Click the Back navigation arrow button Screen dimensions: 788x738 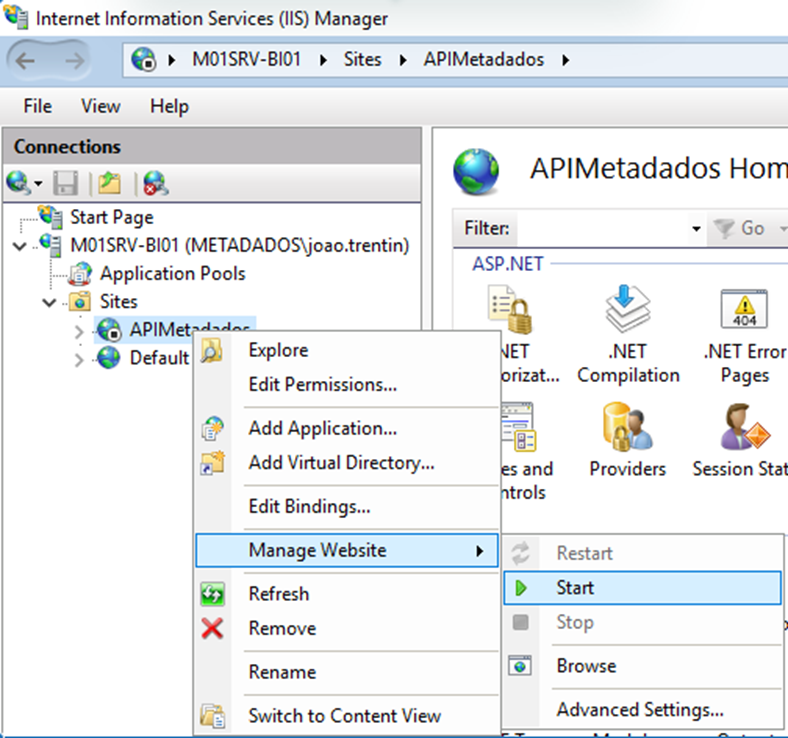(x=26, y=60)
